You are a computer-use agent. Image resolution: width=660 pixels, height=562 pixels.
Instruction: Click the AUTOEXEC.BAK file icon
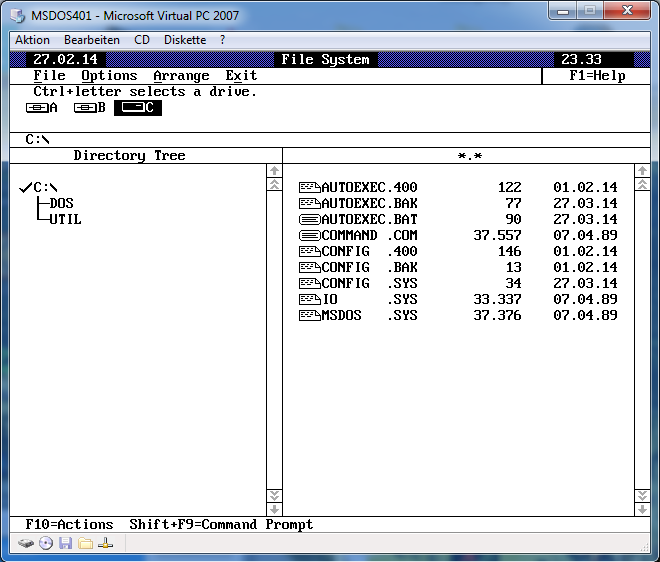pyautogui.click(x=309, y=203)
